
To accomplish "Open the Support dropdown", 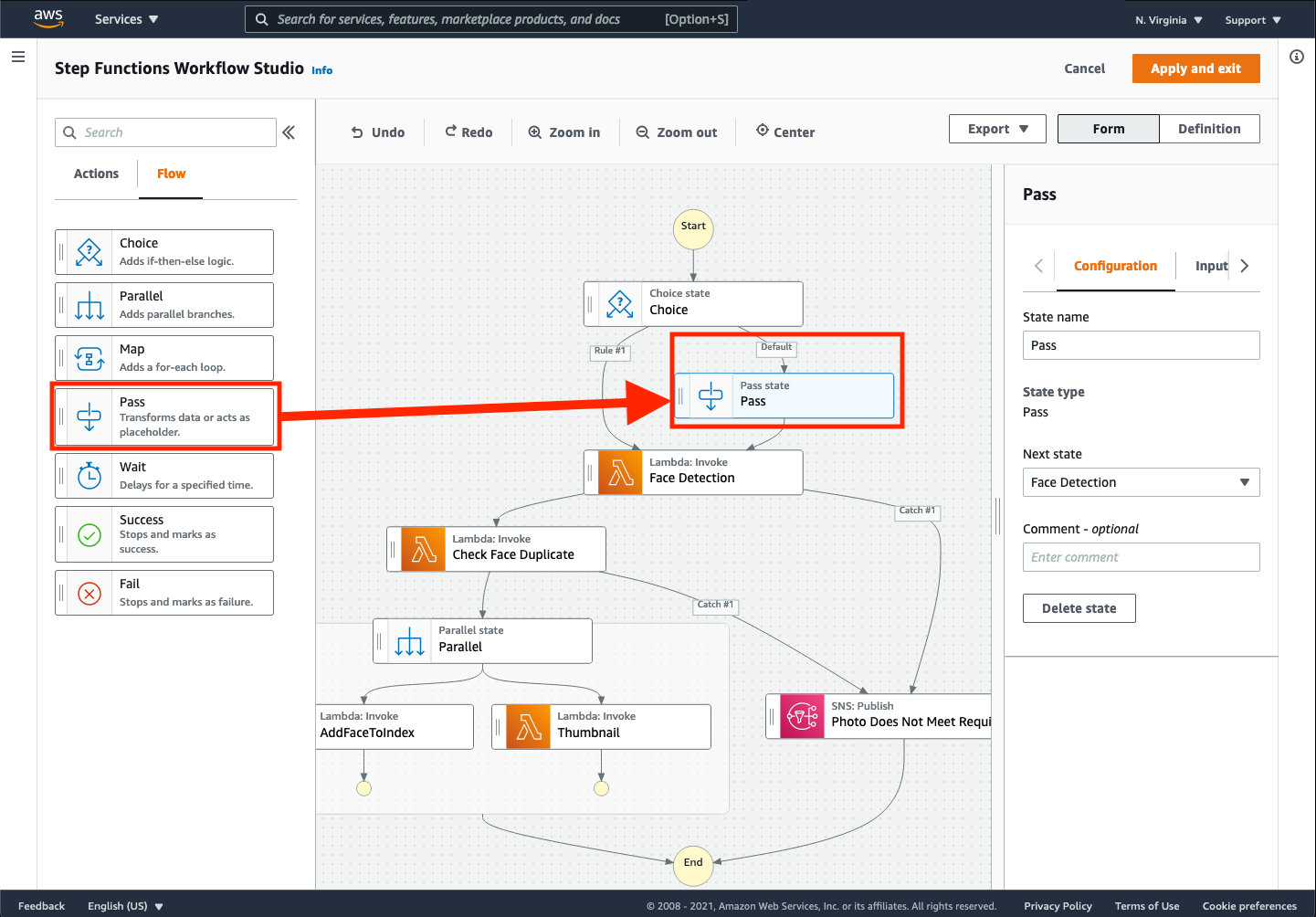I will click(1253, 20).
